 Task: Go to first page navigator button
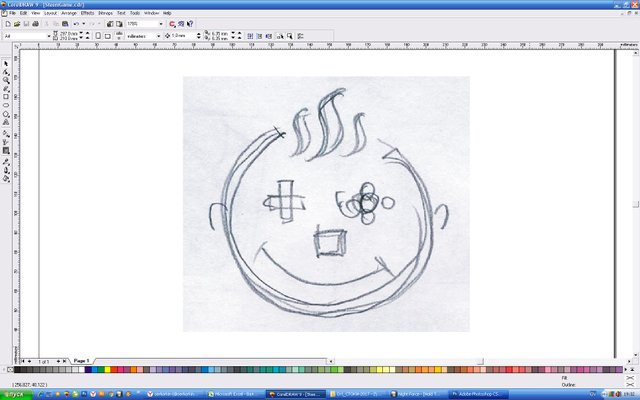point(23,361)
